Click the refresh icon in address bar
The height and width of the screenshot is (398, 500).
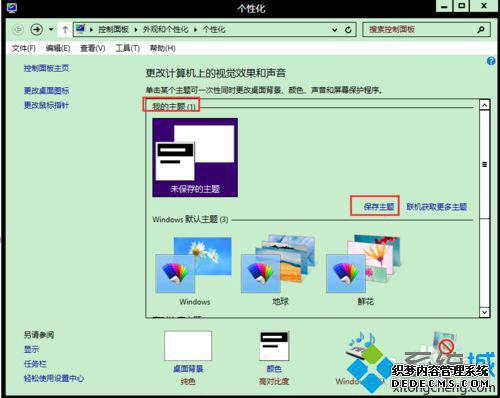tap(348, 30)
